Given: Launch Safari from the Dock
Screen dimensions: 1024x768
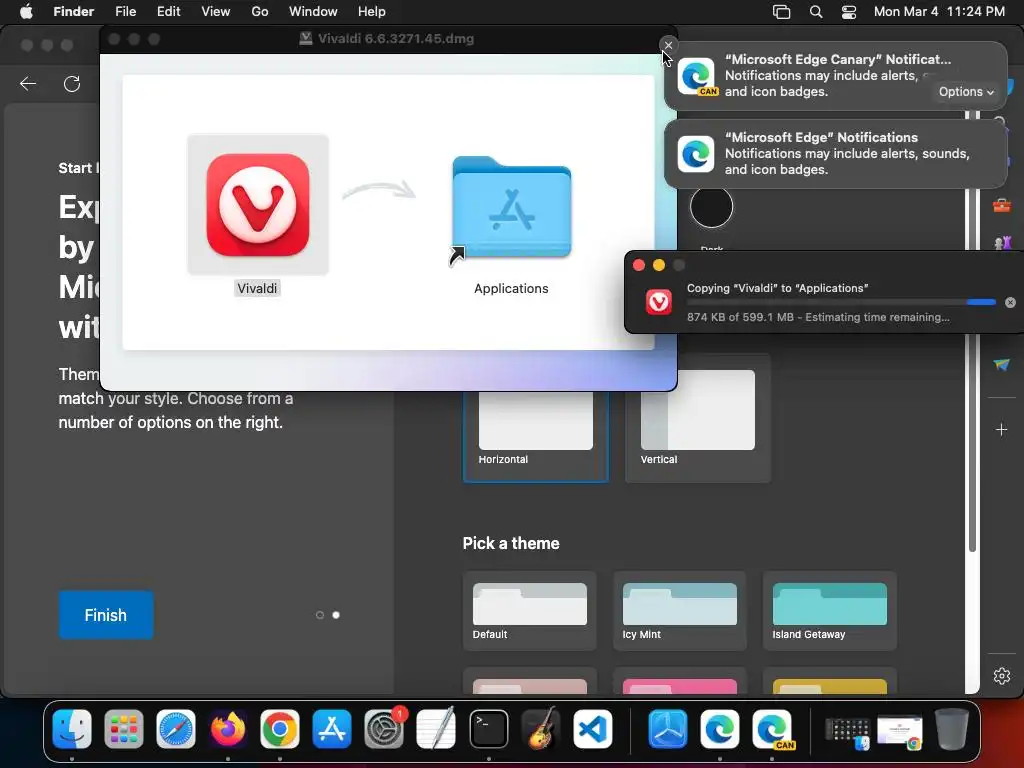Looking at the screenshot, I should [176, 729].
